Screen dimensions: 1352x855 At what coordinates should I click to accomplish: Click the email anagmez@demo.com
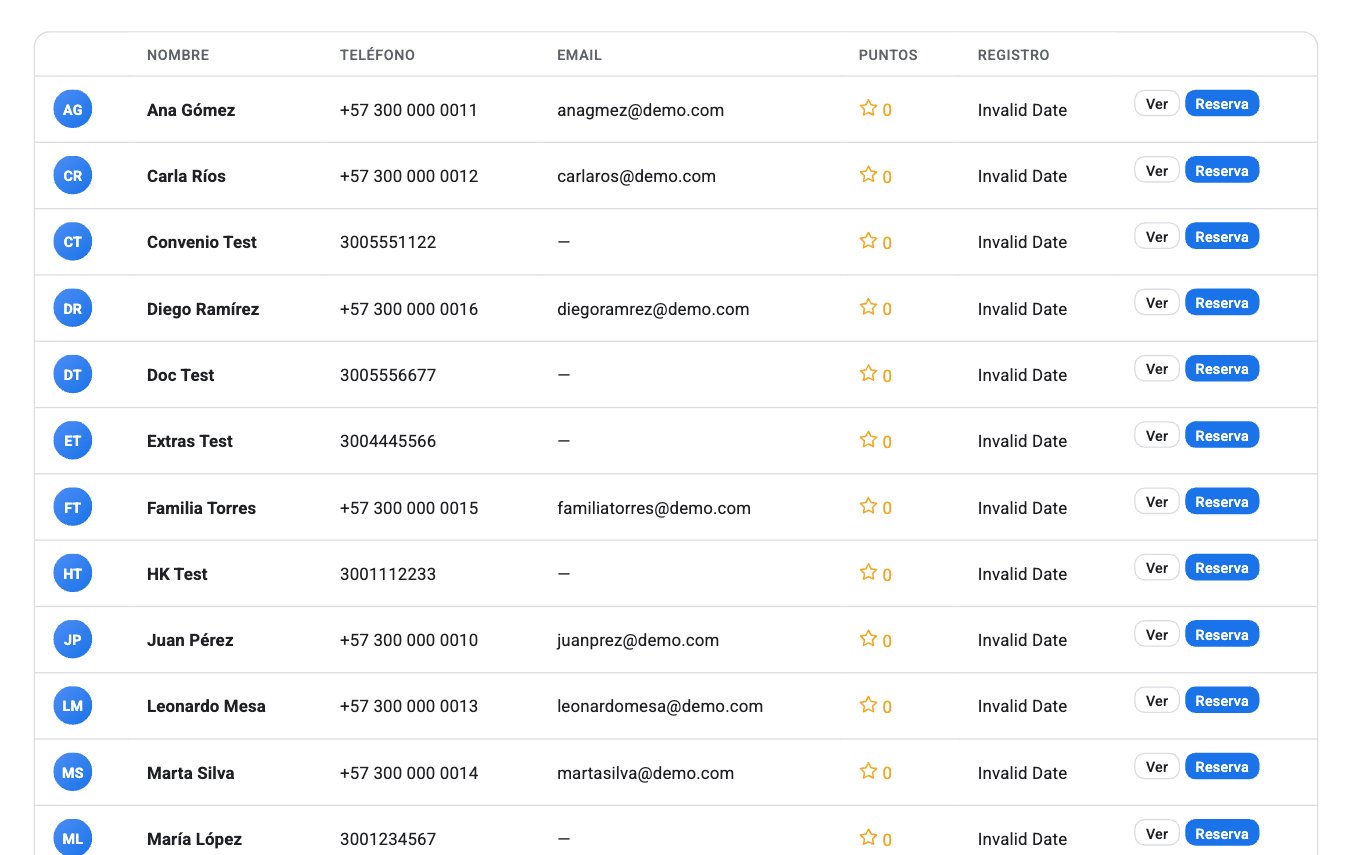(640, 110)
